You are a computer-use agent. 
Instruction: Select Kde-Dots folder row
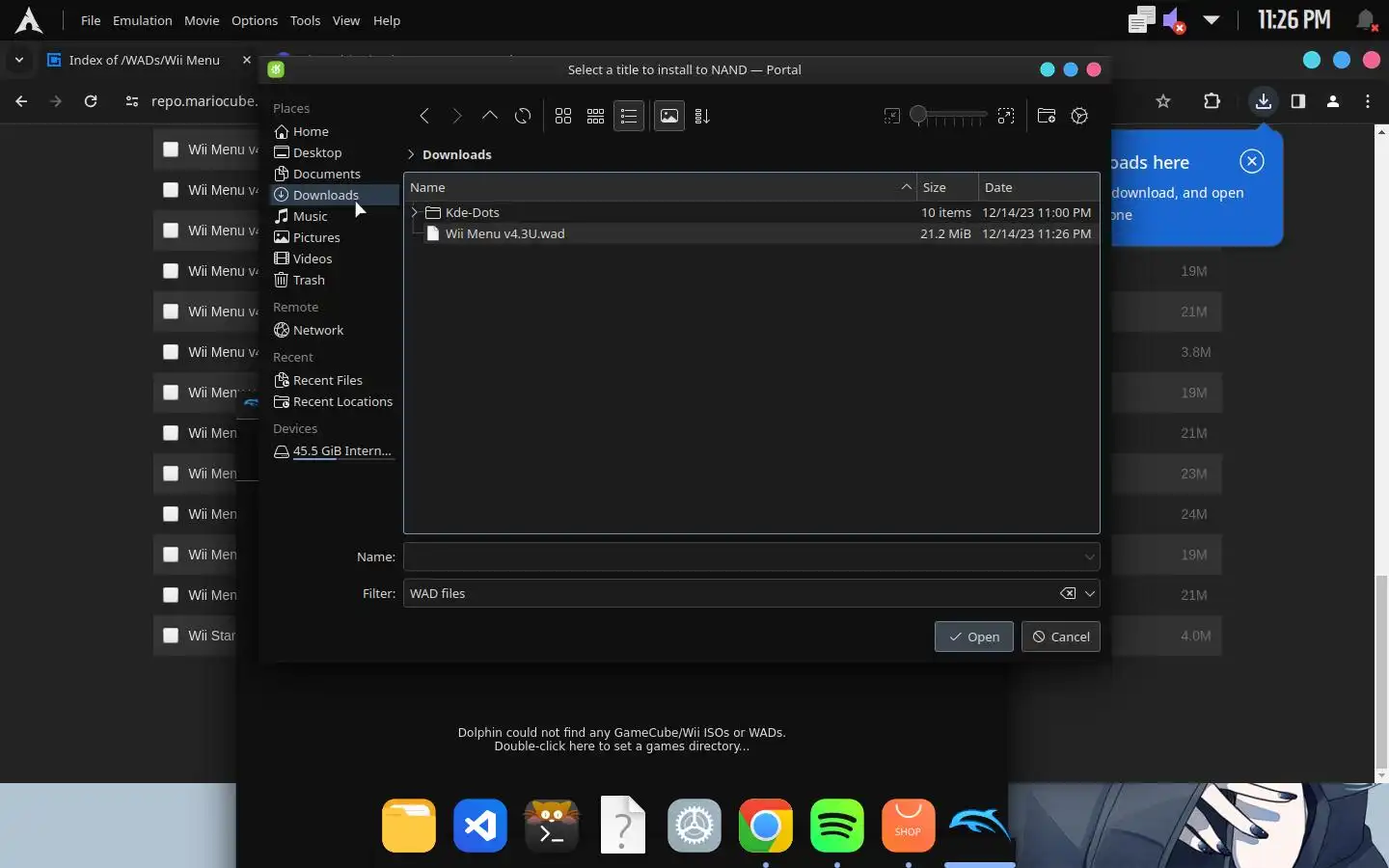click(751, 212)
